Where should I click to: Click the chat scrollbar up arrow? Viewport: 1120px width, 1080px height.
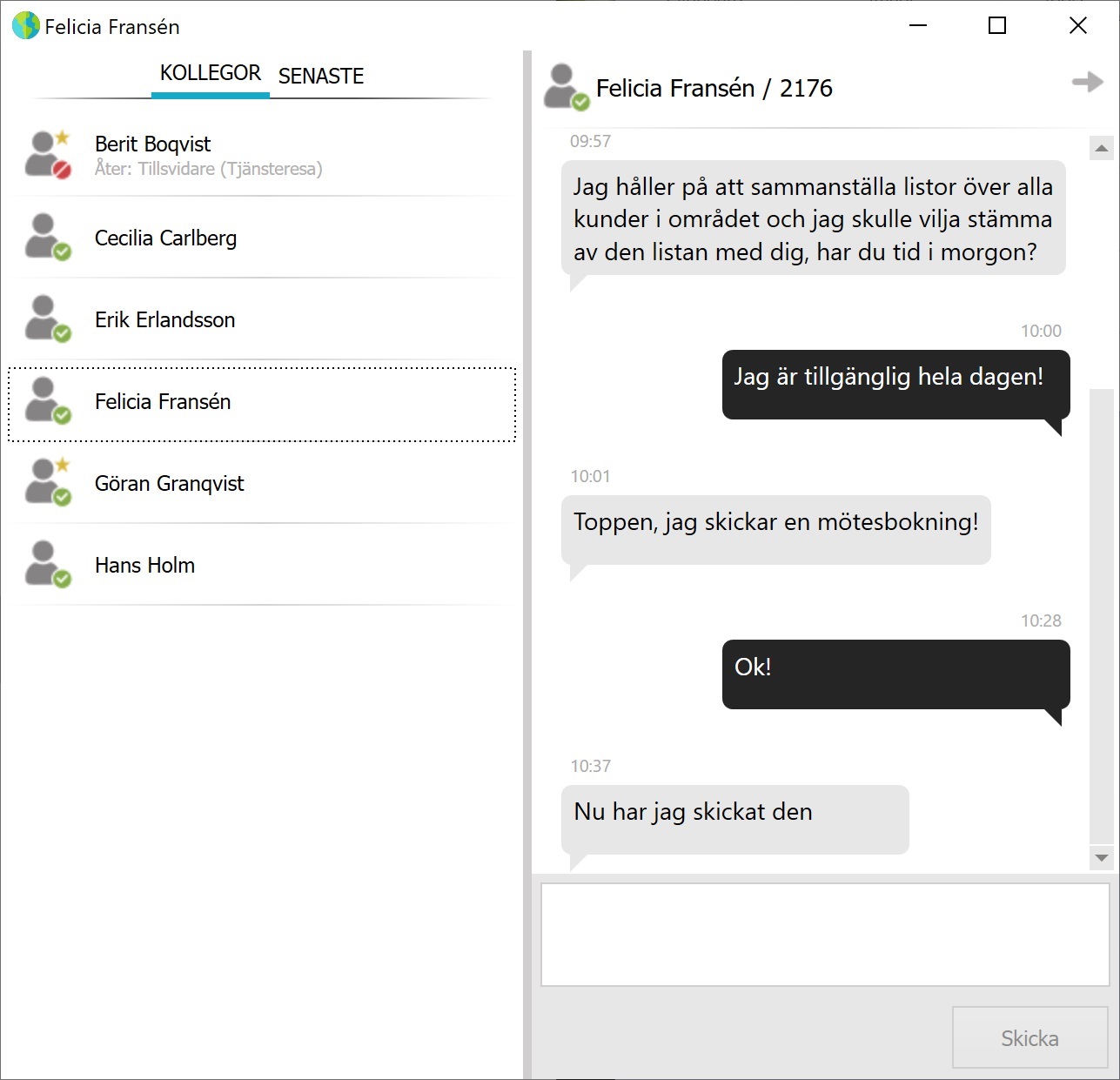(1102, 148)
